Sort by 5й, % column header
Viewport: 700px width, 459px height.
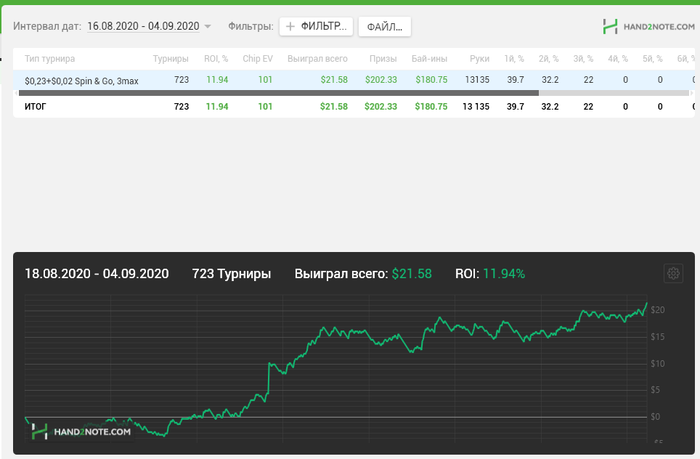(x=653, y=59)
